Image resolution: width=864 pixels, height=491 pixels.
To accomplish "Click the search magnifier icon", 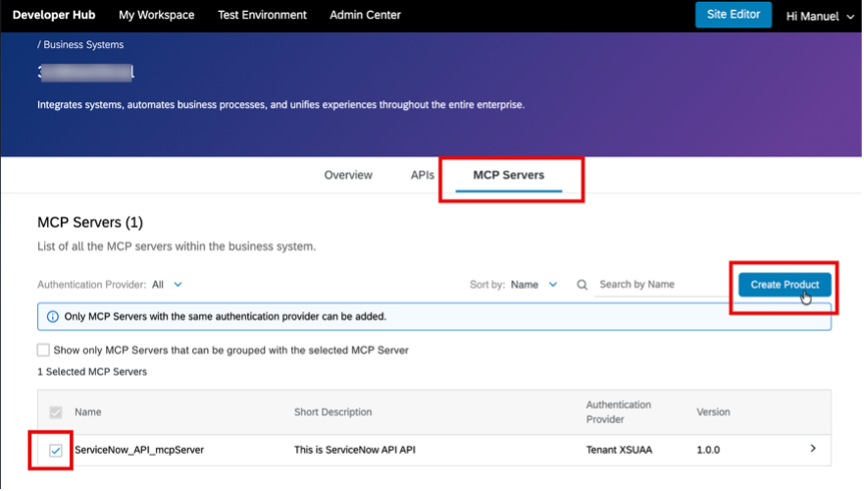I will pos(582,285).
